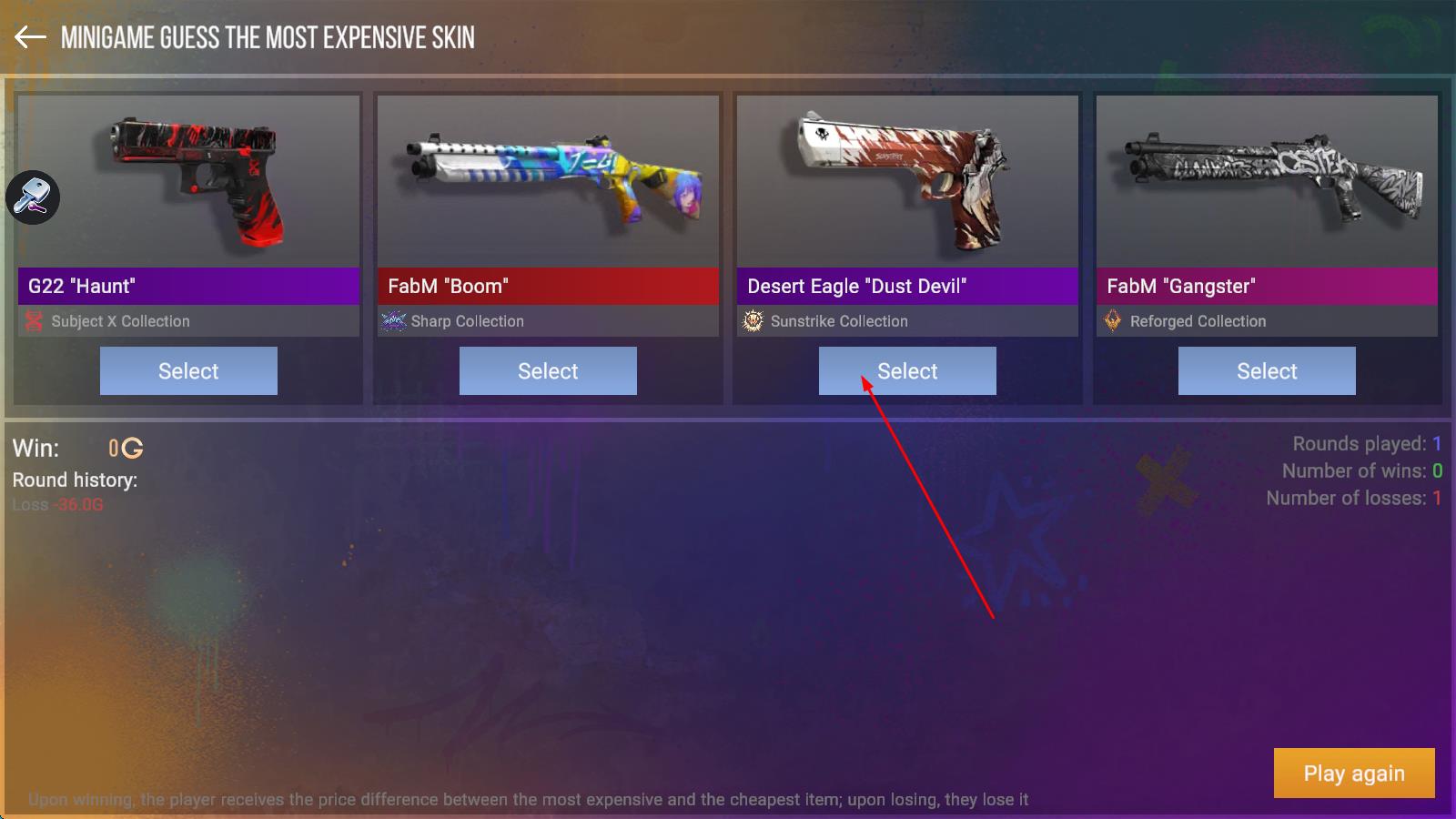Start a new round with Play again
The width and height of the screenshot is (1456, 819).
click(x=1354, y=773)
